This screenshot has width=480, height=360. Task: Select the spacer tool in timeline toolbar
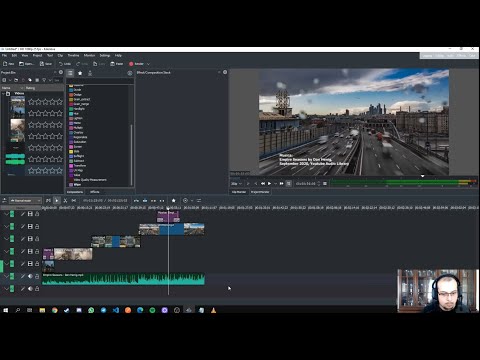pyautogui.click(x=74, y=200)
